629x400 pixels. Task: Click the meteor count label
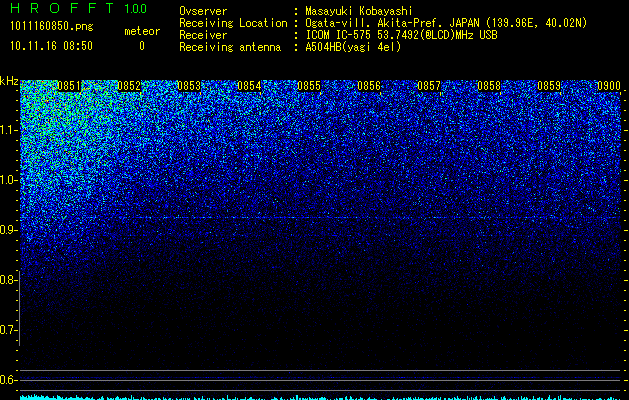[x=142, y=31]
